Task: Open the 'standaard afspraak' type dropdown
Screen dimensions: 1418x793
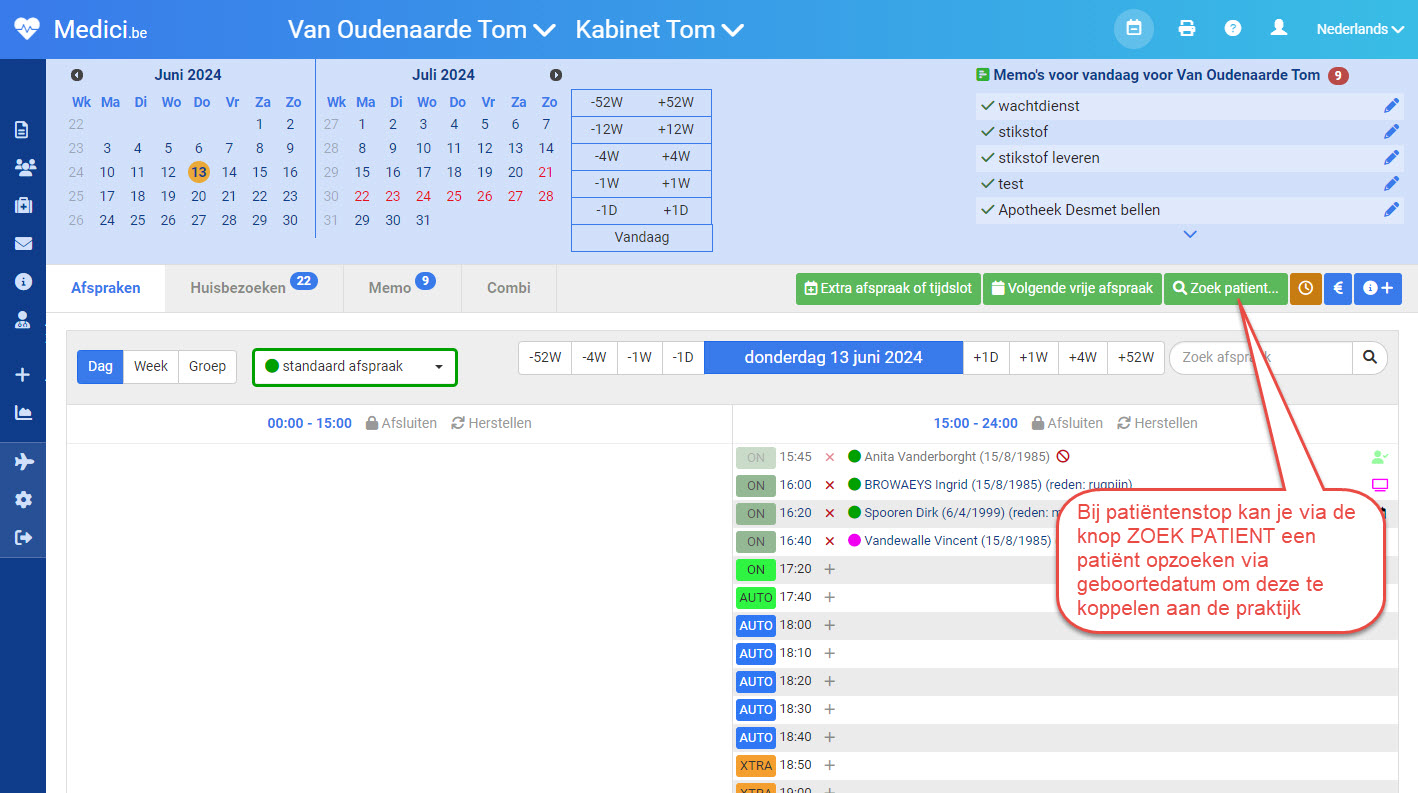Action: tap(355, 367)
